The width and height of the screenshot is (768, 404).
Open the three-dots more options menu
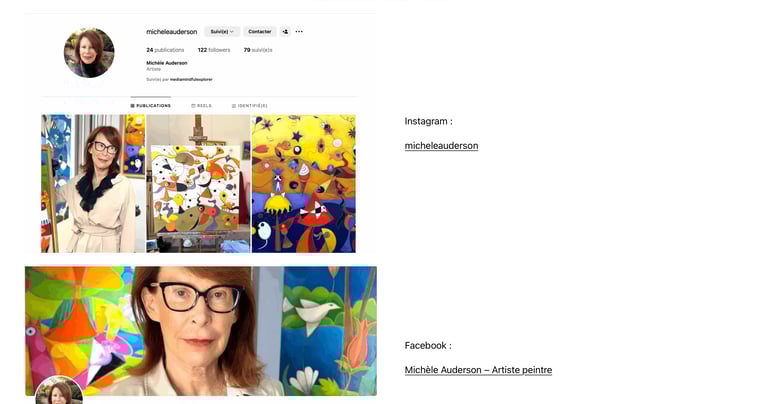pos(299,31)
